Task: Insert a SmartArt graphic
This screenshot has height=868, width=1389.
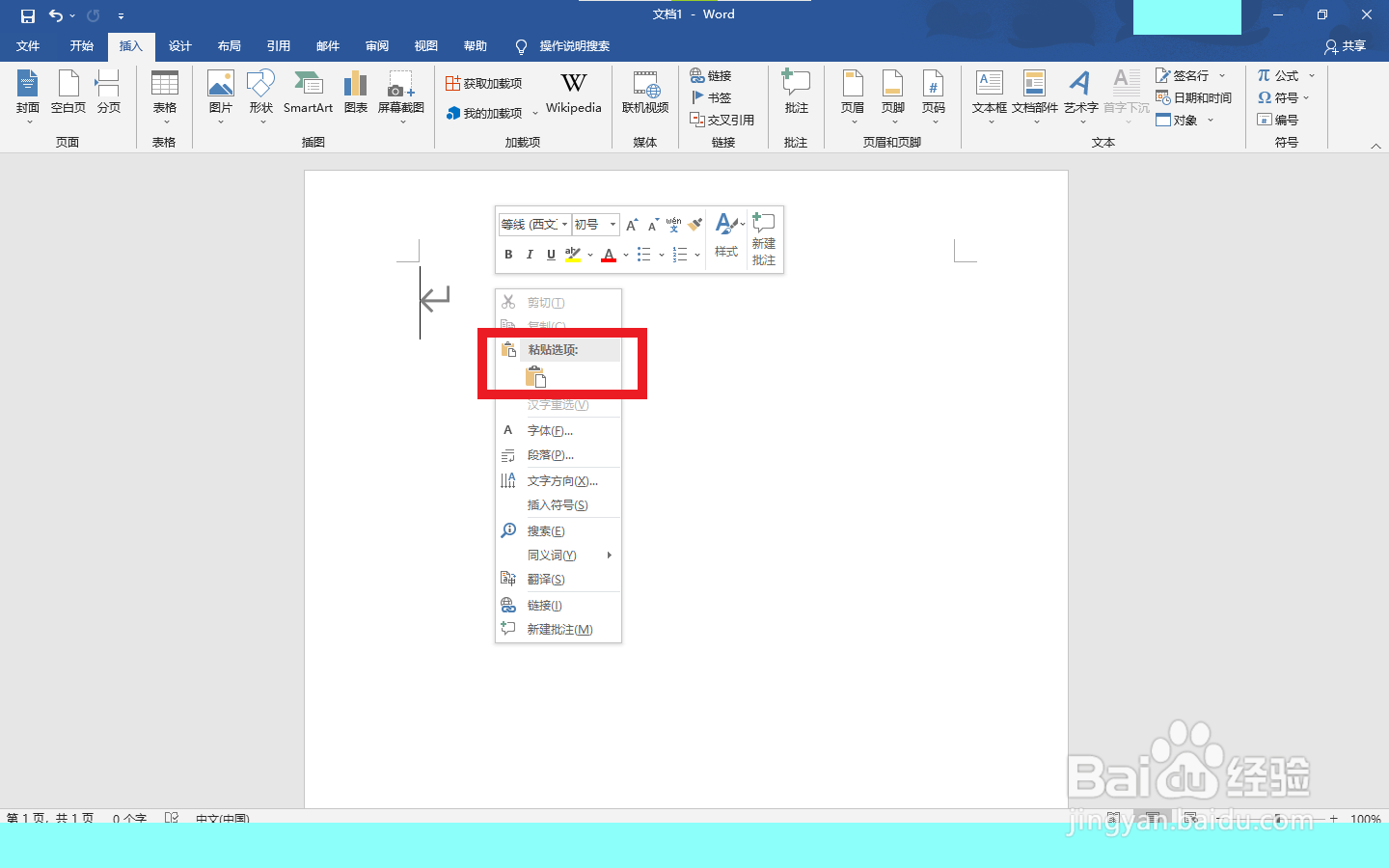Action: click(x=308, y=94)
